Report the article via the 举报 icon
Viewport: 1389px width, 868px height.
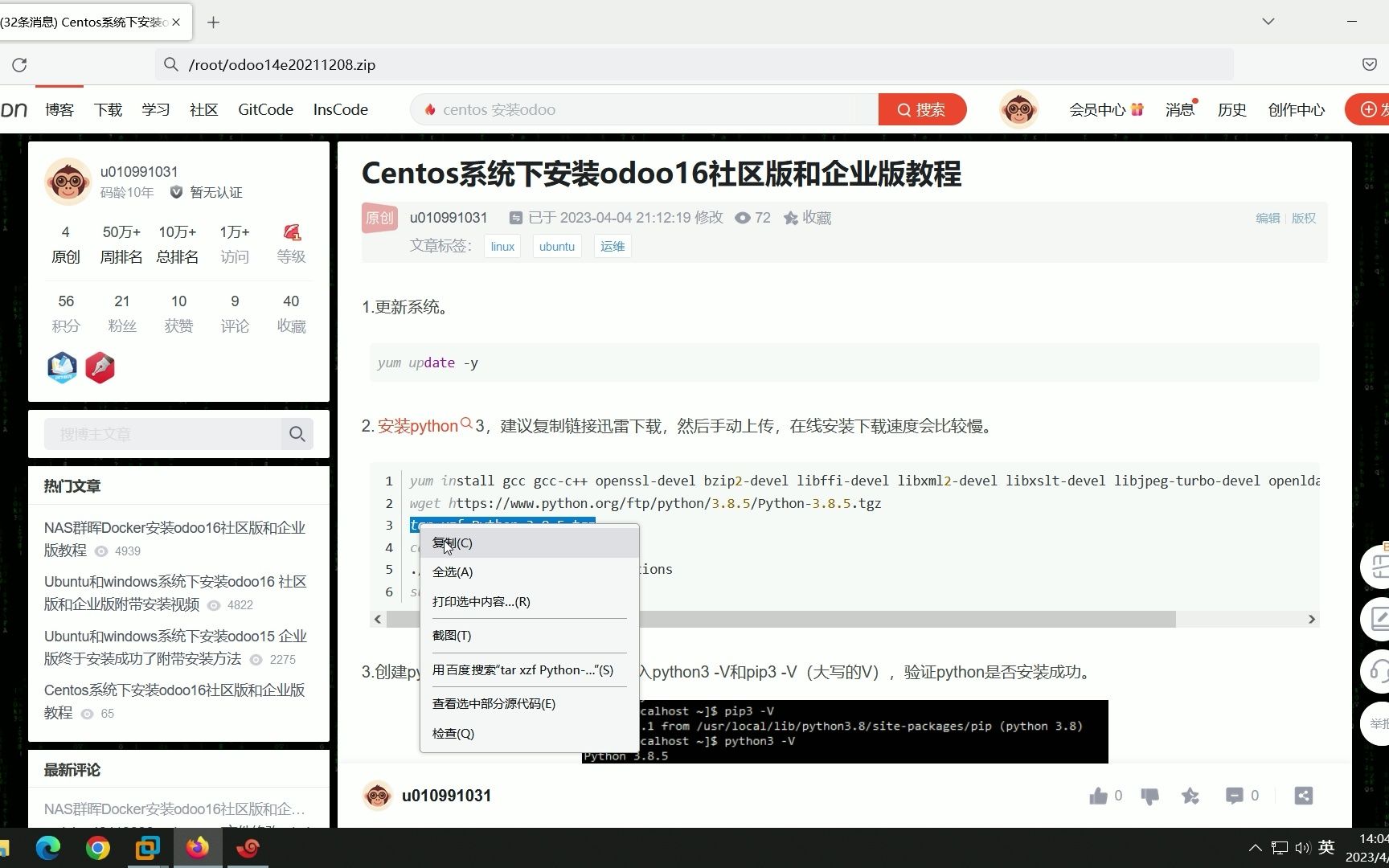click(1381, 723)
